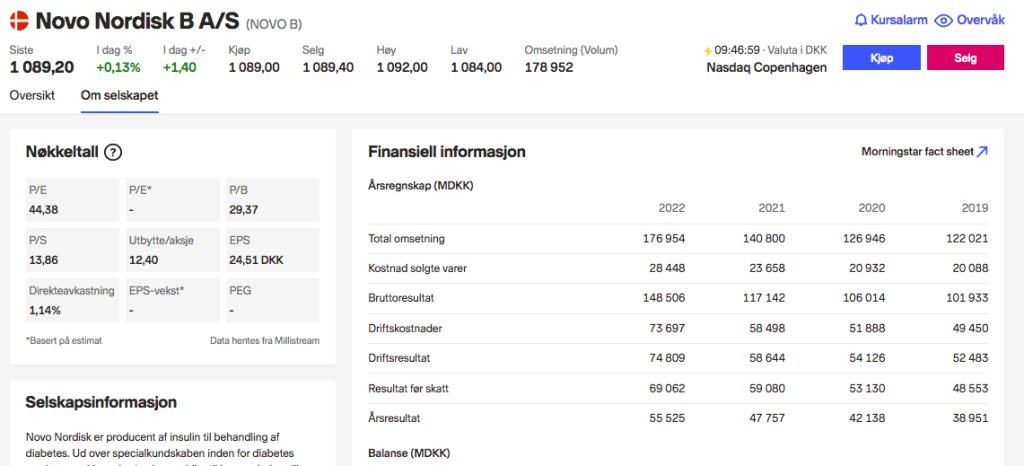Open the Morningstar fact sheet link
1024x466 pixels.
(x=916, y=152)
